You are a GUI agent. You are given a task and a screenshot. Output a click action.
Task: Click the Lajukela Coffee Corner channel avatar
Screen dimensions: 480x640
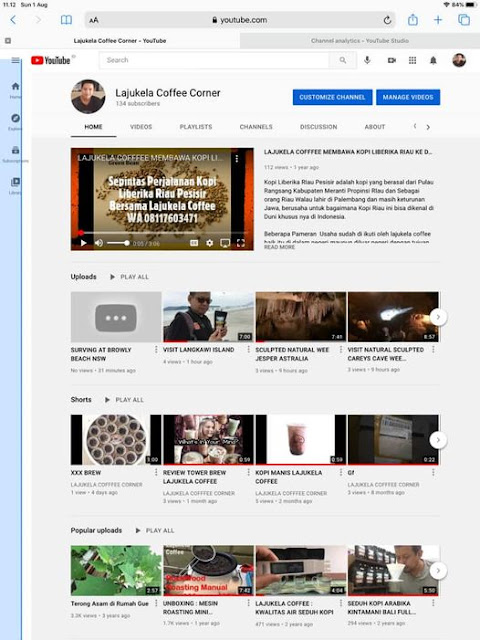[x=88, y=97]
